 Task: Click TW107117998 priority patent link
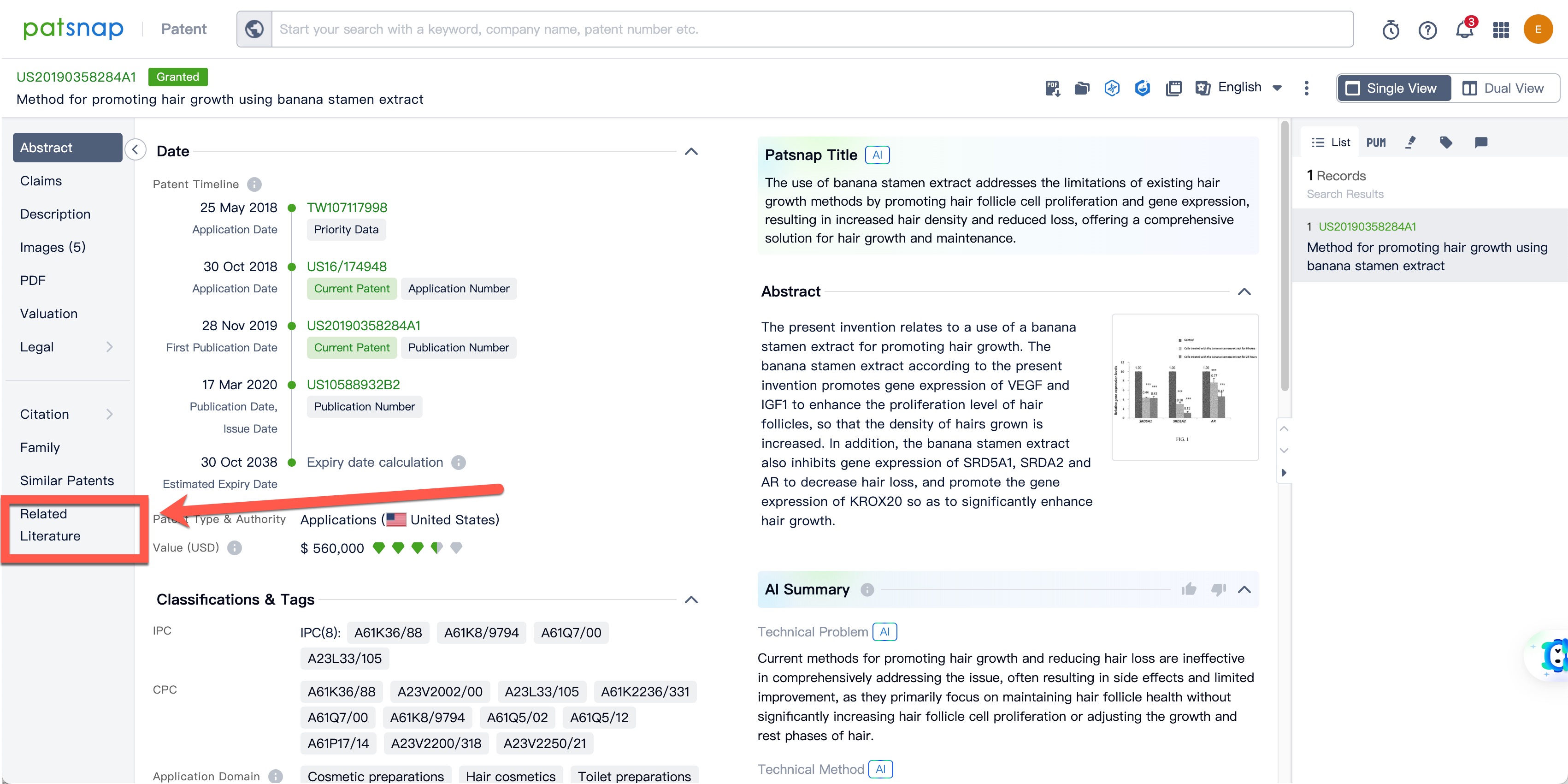pos(346,208)
